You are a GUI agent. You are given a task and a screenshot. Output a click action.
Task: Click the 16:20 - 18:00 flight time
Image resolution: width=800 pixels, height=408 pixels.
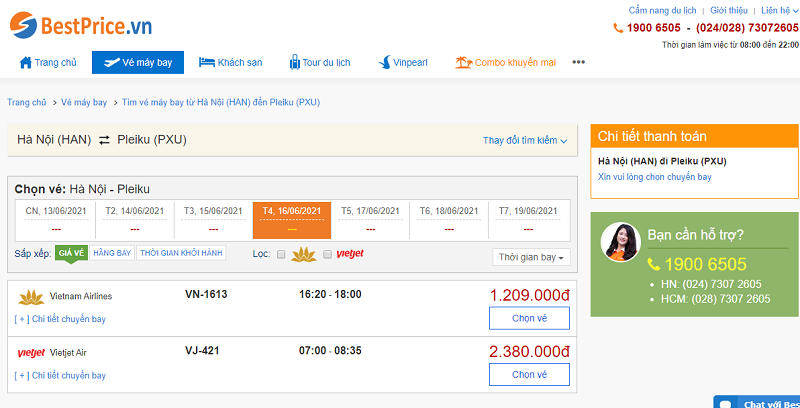coord(330,294)
